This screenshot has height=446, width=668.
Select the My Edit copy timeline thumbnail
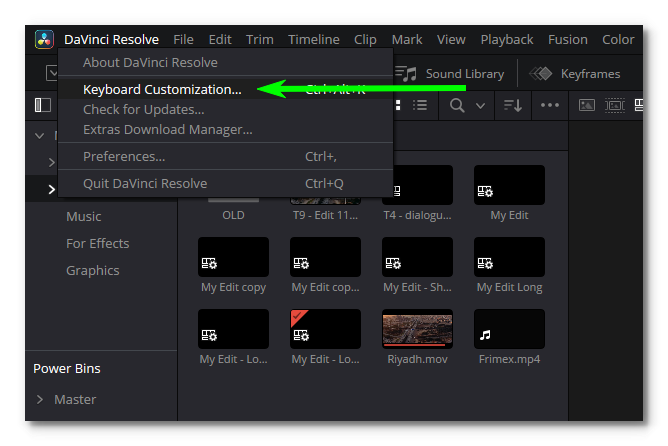(x=233, y=257)
